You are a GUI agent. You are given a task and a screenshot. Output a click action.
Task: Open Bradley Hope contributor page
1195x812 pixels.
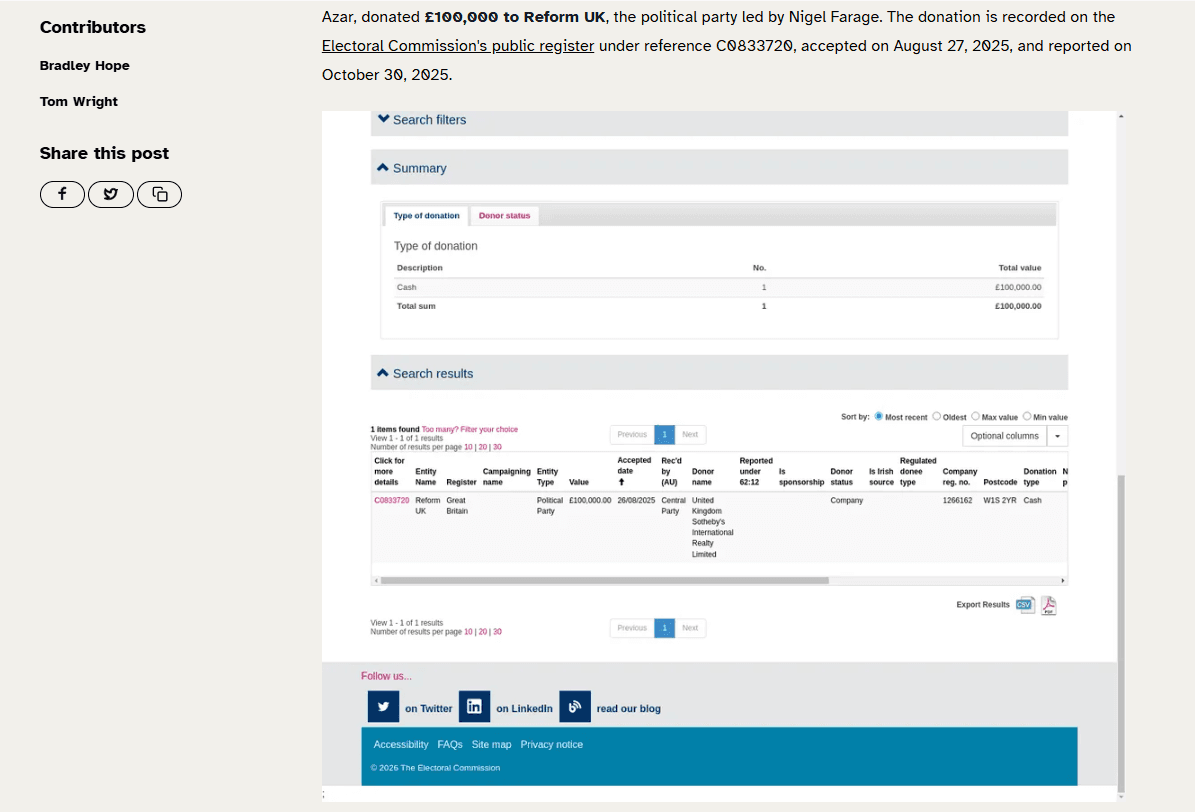[85, 66]
